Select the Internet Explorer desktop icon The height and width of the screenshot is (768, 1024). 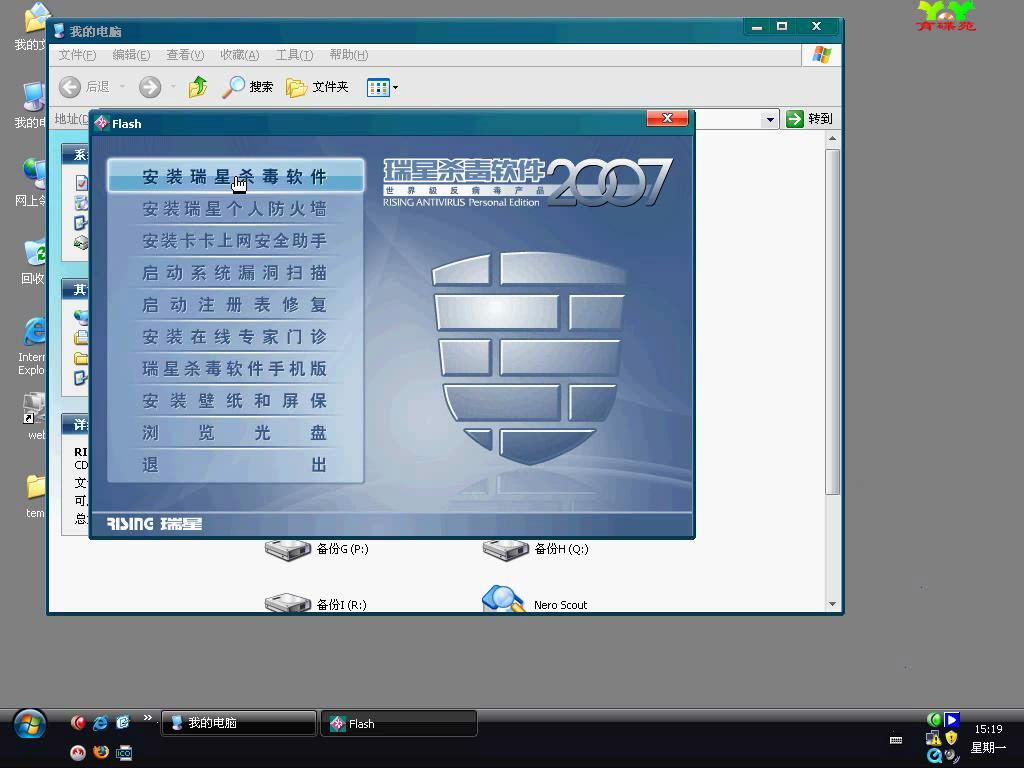pyautogui.click(x=33, y=345)
